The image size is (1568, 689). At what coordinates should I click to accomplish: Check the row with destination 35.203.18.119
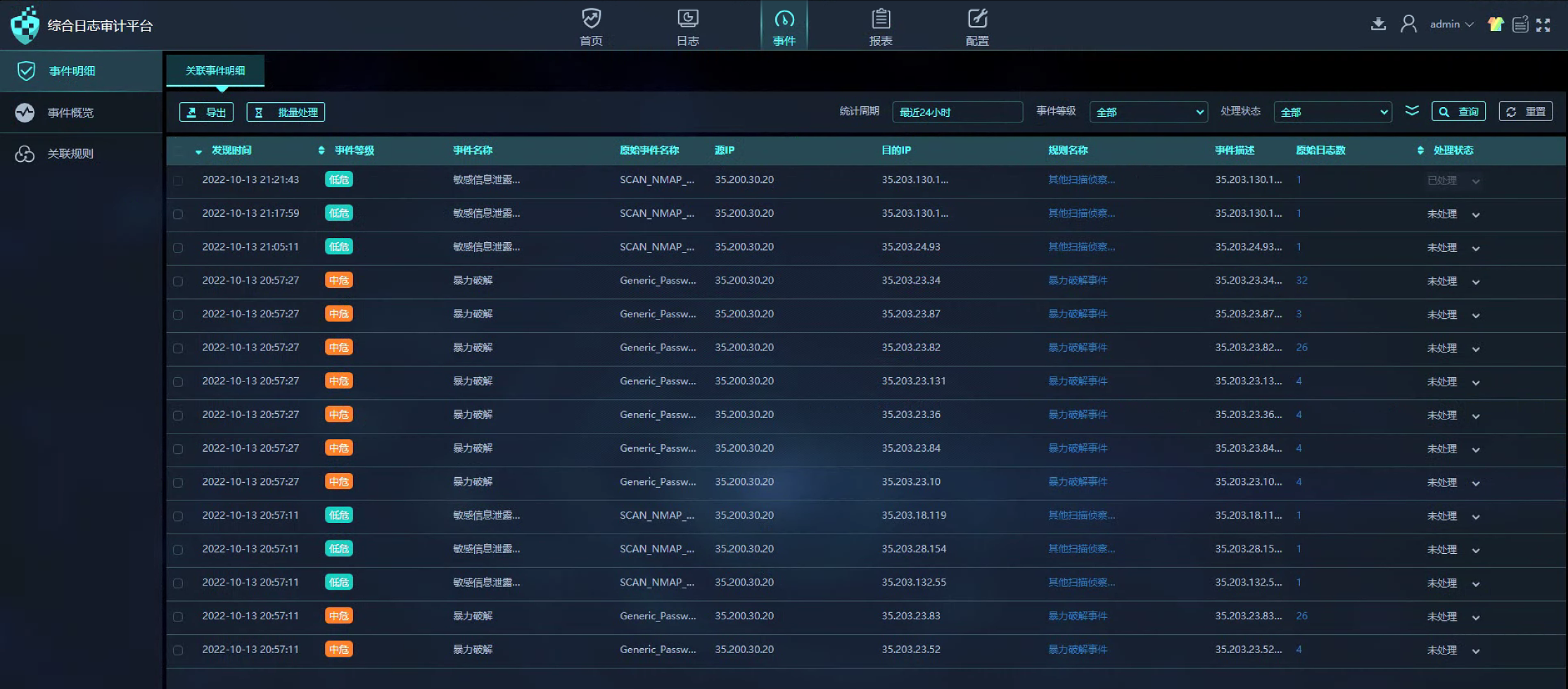coord(178,516)
